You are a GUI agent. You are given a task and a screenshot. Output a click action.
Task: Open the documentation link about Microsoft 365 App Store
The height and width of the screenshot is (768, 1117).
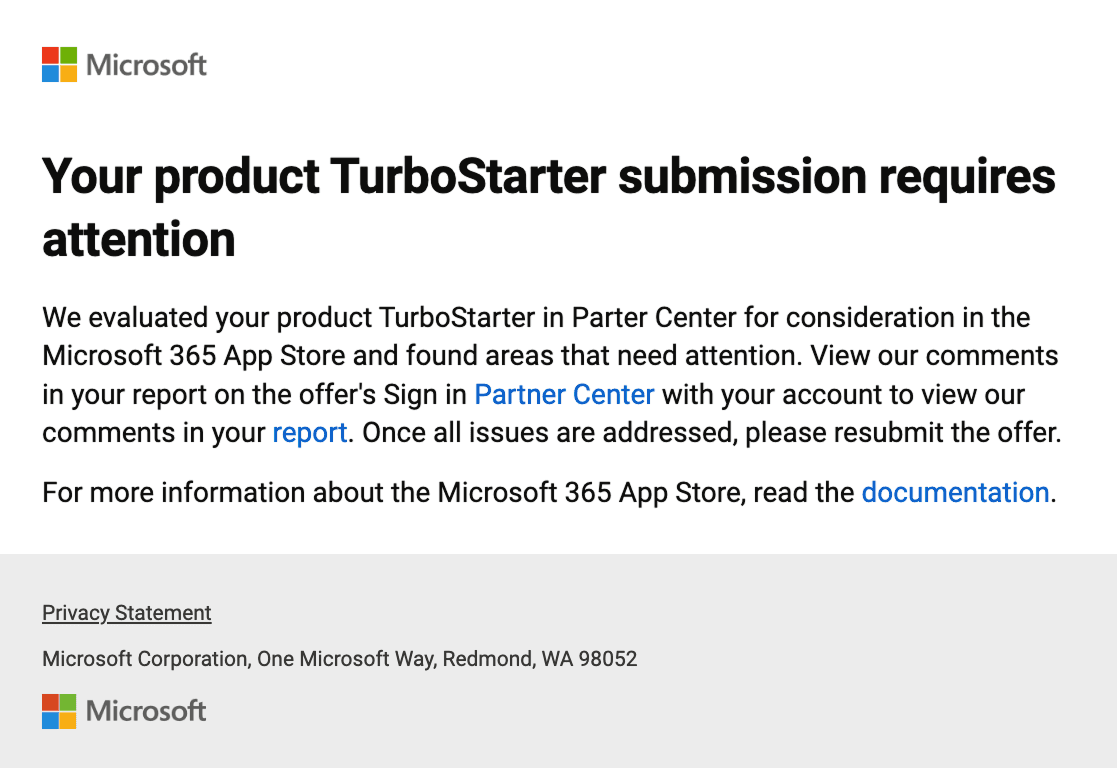[955, 492]
